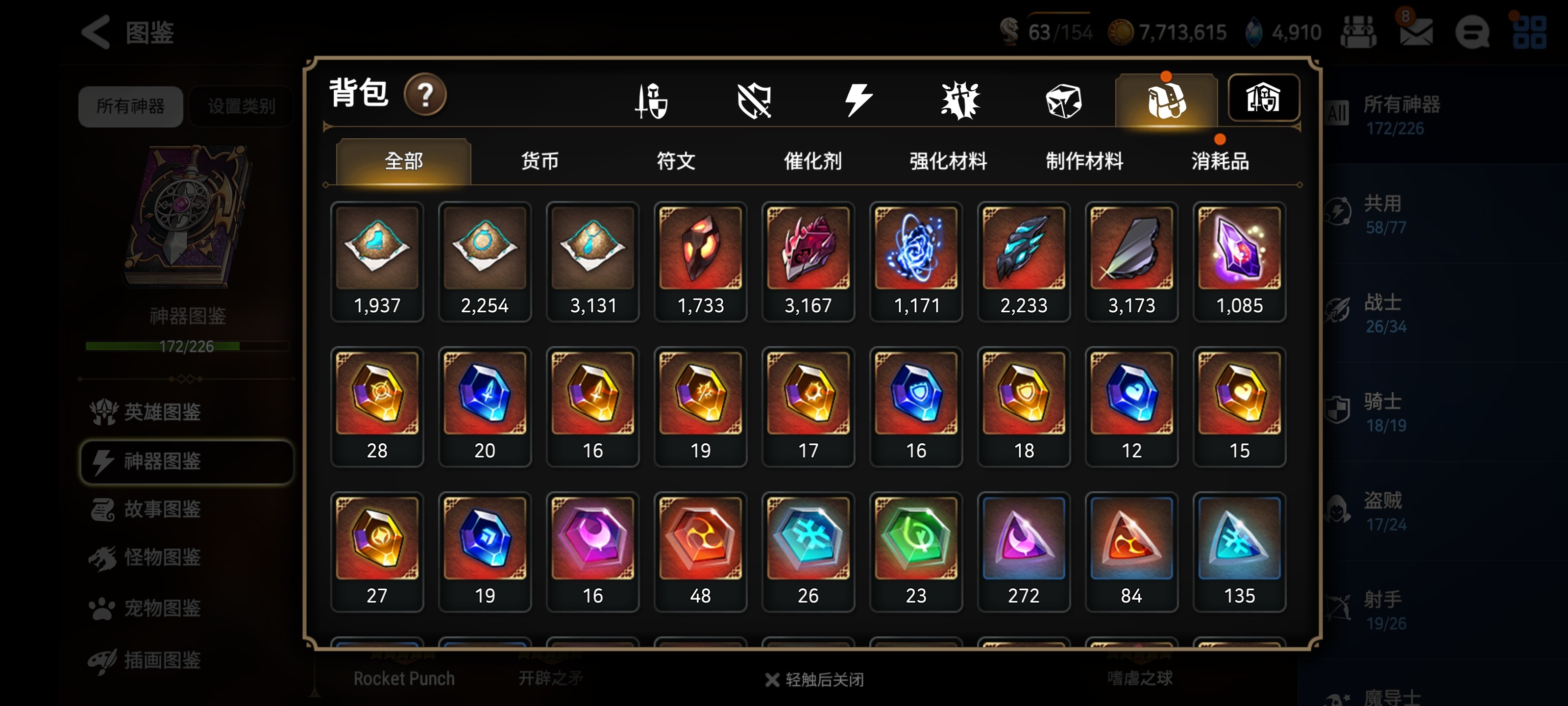Viewport: 1568px width, 706px height.
Task: Select the crossed-out shield category icon
Action: (754, 100)
